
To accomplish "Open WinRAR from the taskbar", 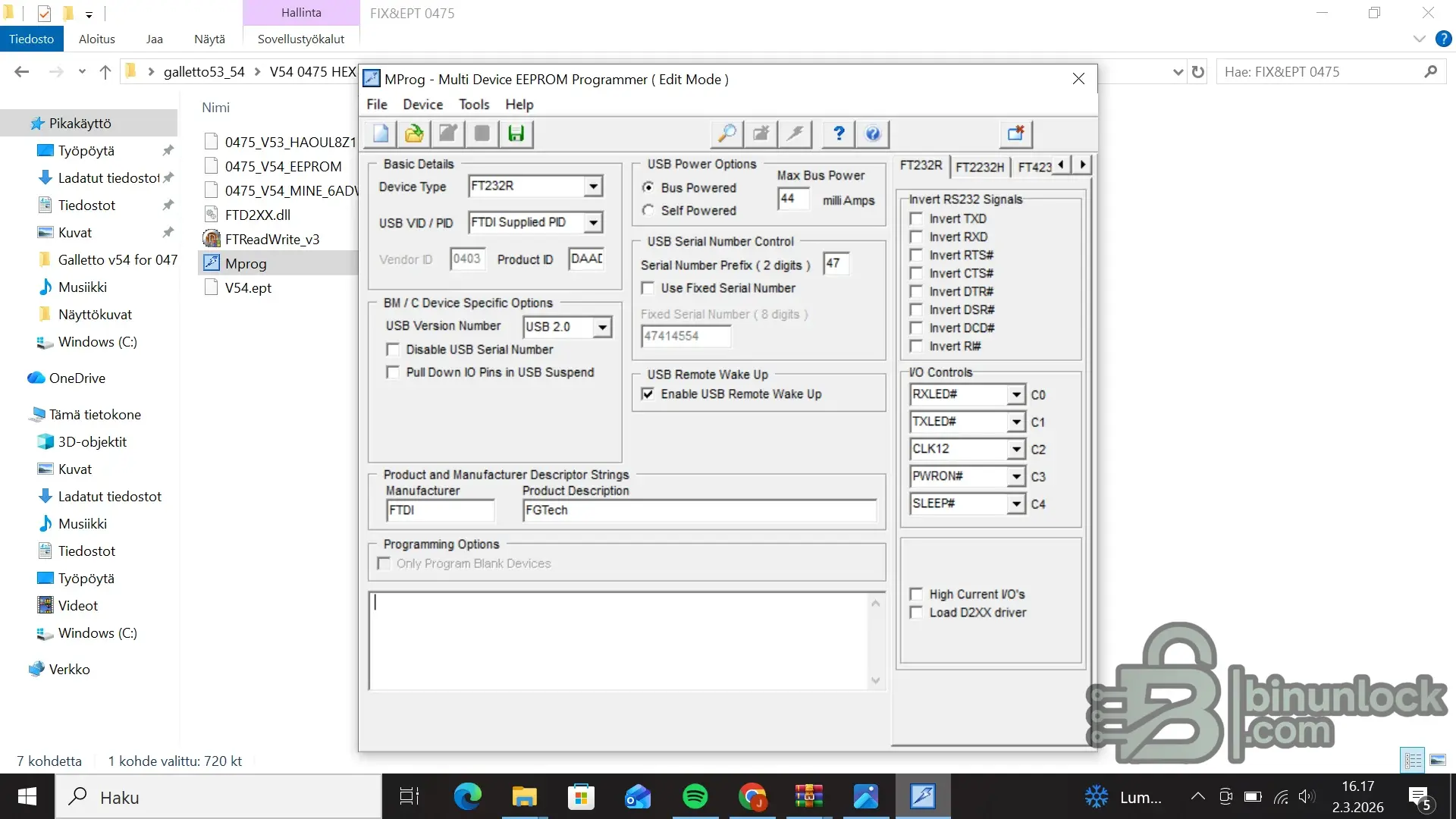I will pos(808,797).
